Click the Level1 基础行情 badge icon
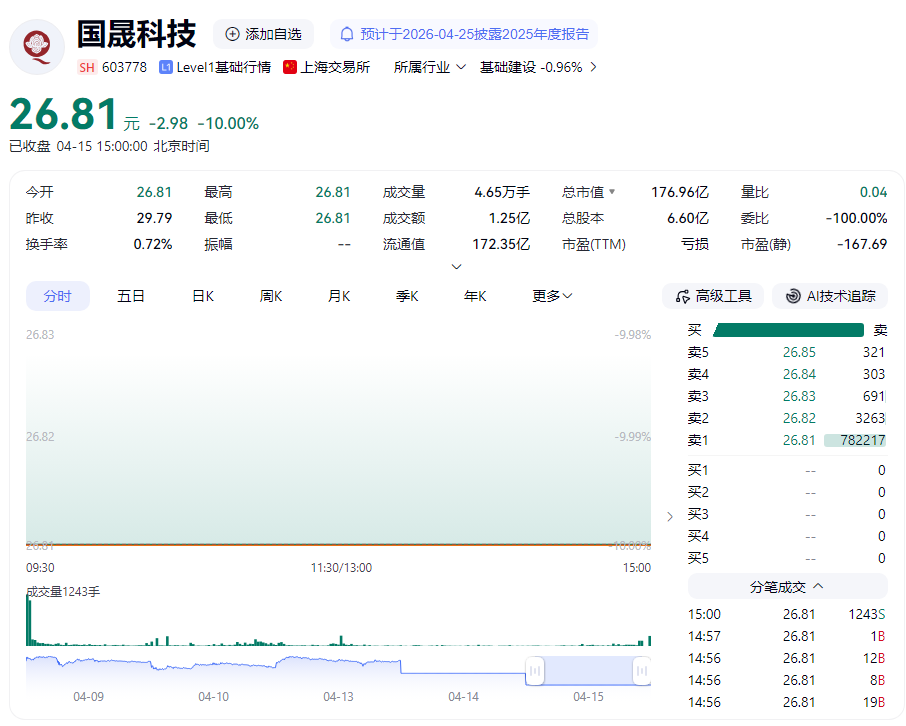This screenshot has width=906, height=726. (166, 67)
